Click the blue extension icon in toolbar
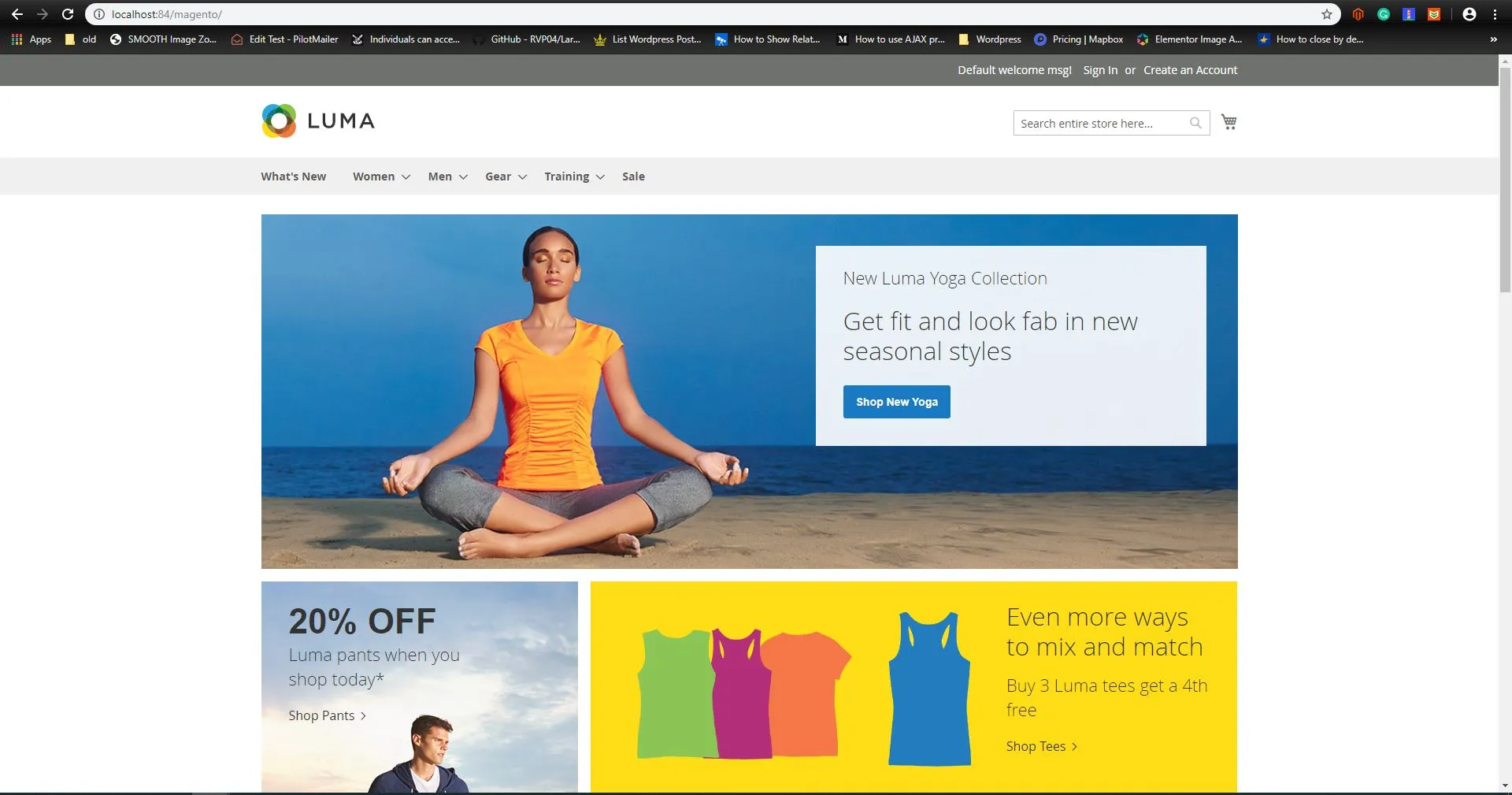The image size is (1512, 795). [x=1409, y=14]
